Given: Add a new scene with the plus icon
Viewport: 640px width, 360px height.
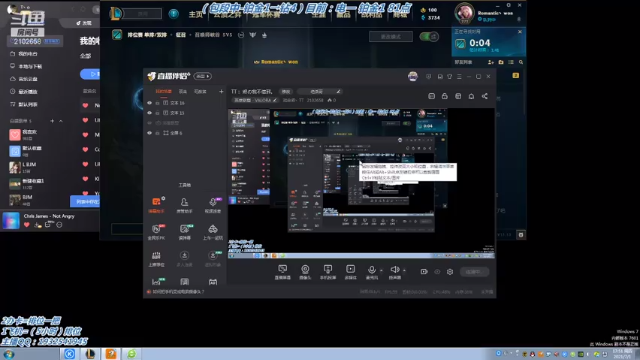Looking at the screenshot, I should pyautogui.click(x=221, y=91).
